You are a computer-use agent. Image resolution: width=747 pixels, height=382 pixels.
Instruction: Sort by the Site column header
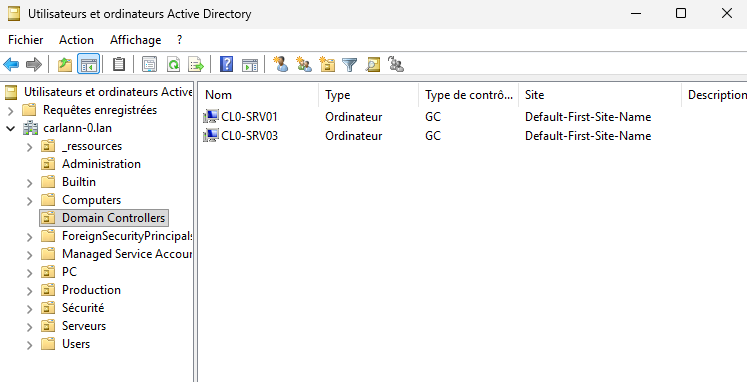tap(600, 95)
